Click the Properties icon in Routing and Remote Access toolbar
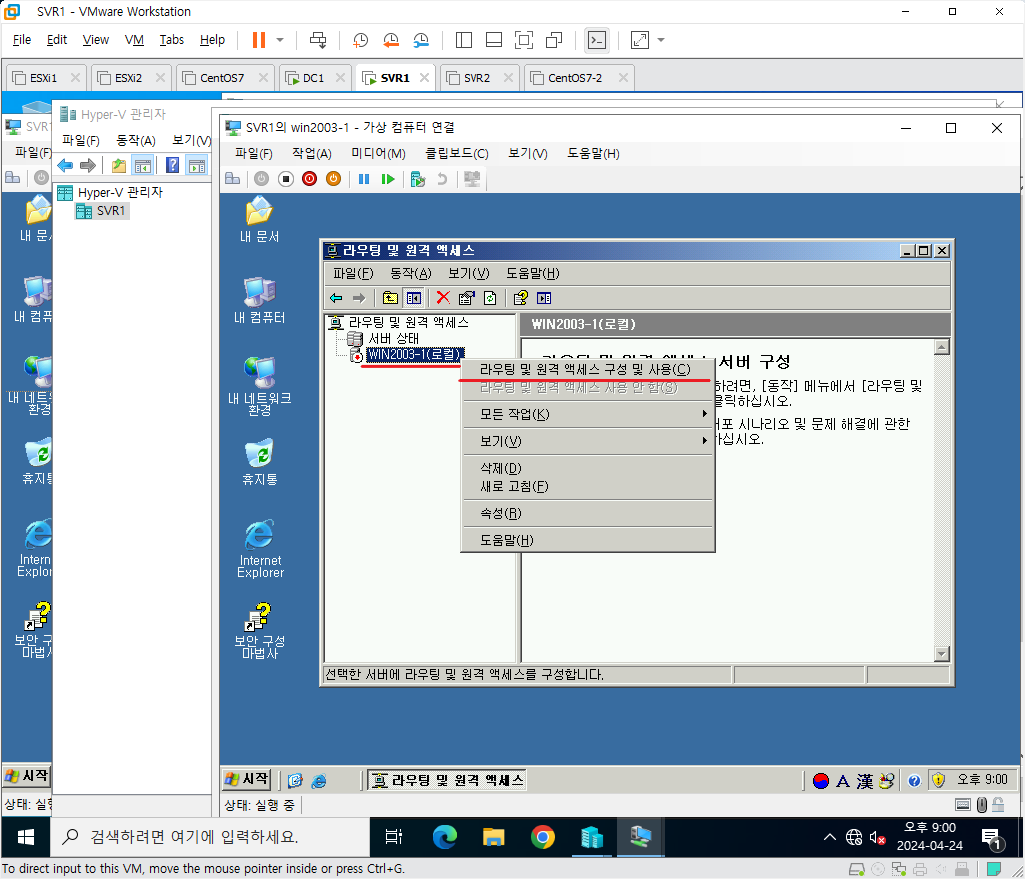This screenshot has height=879, width=1025. [x=466, y=298]
